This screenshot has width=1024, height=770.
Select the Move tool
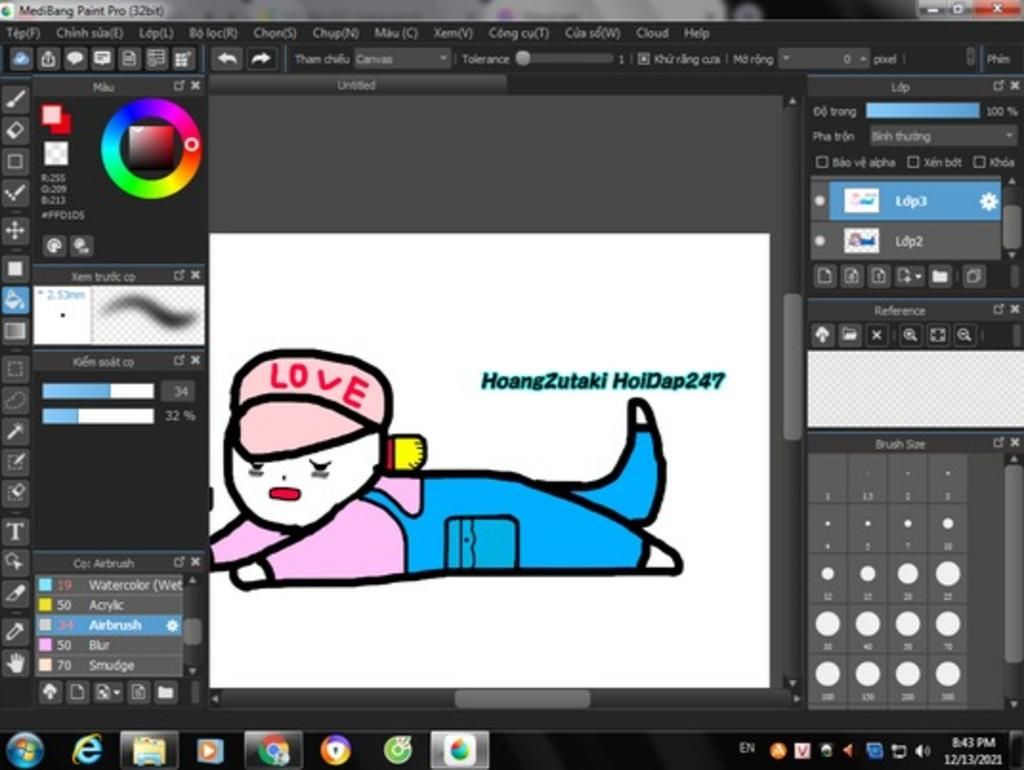point(16,230)
